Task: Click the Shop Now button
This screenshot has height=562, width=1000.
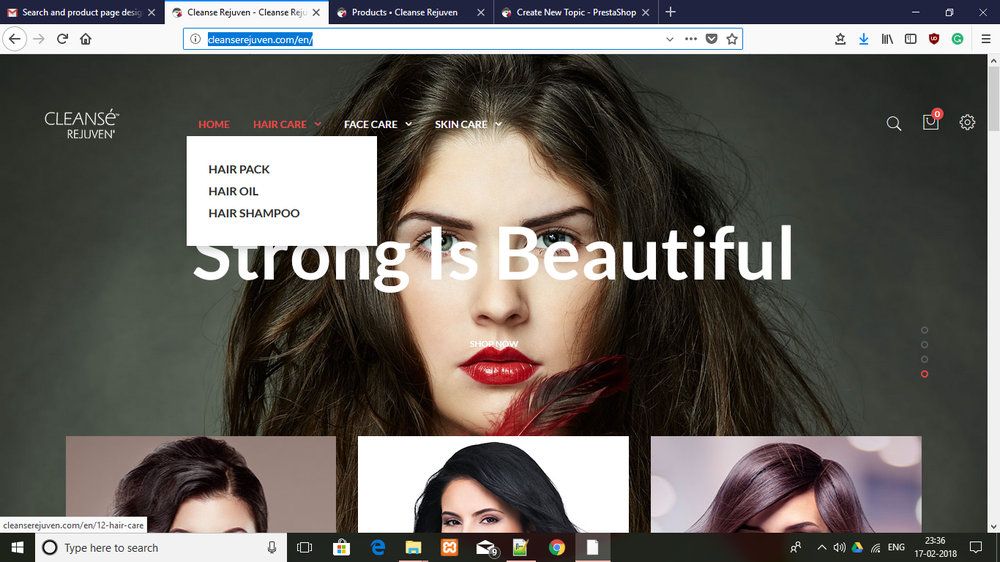Action: [x=494, y=344]
